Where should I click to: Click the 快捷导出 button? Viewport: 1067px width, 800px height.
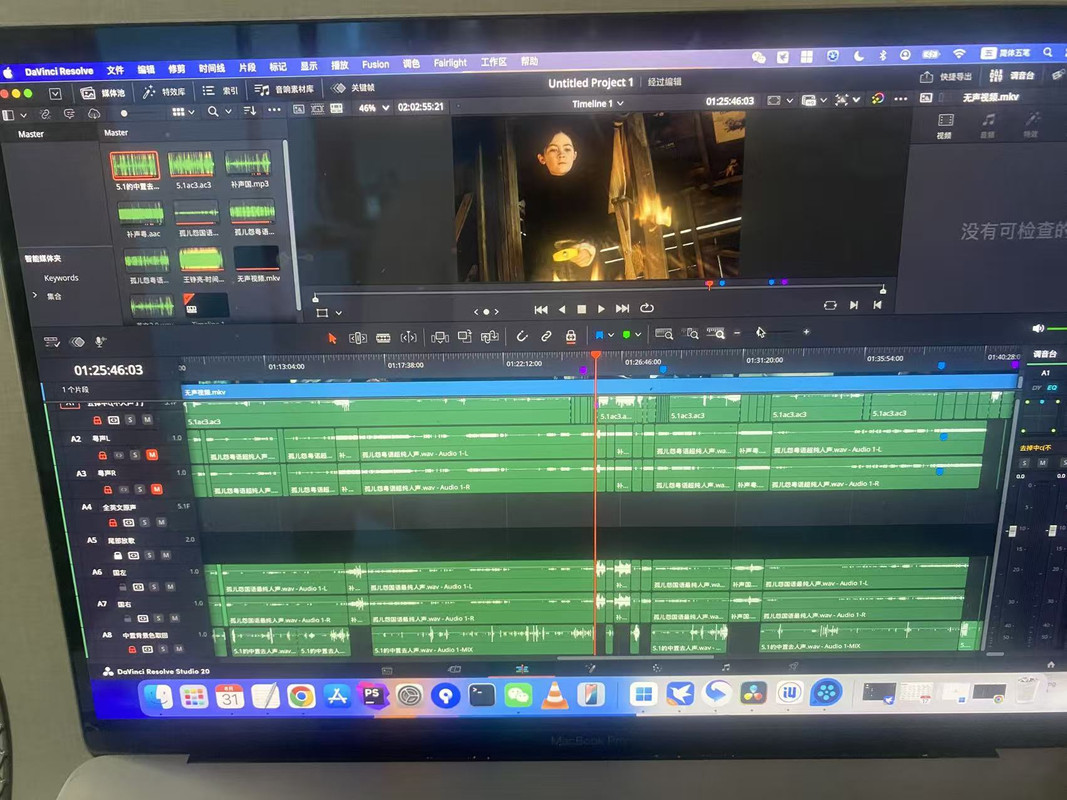pos(946,77)
